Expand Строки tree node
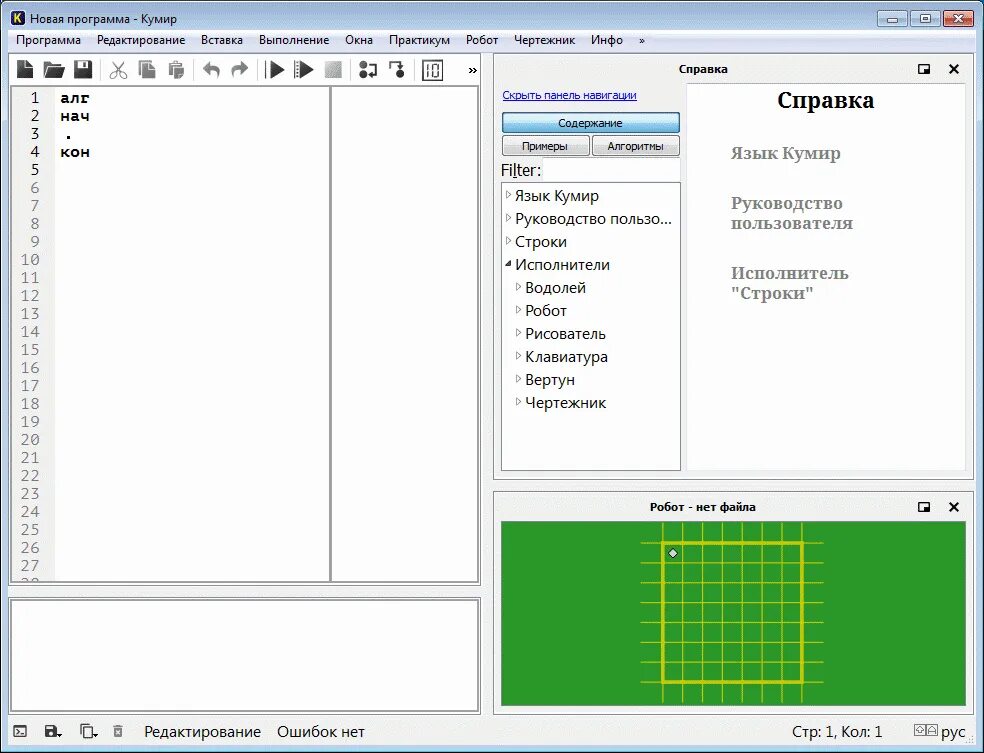Viewport: 984px width, 753px height. (508, 241)
